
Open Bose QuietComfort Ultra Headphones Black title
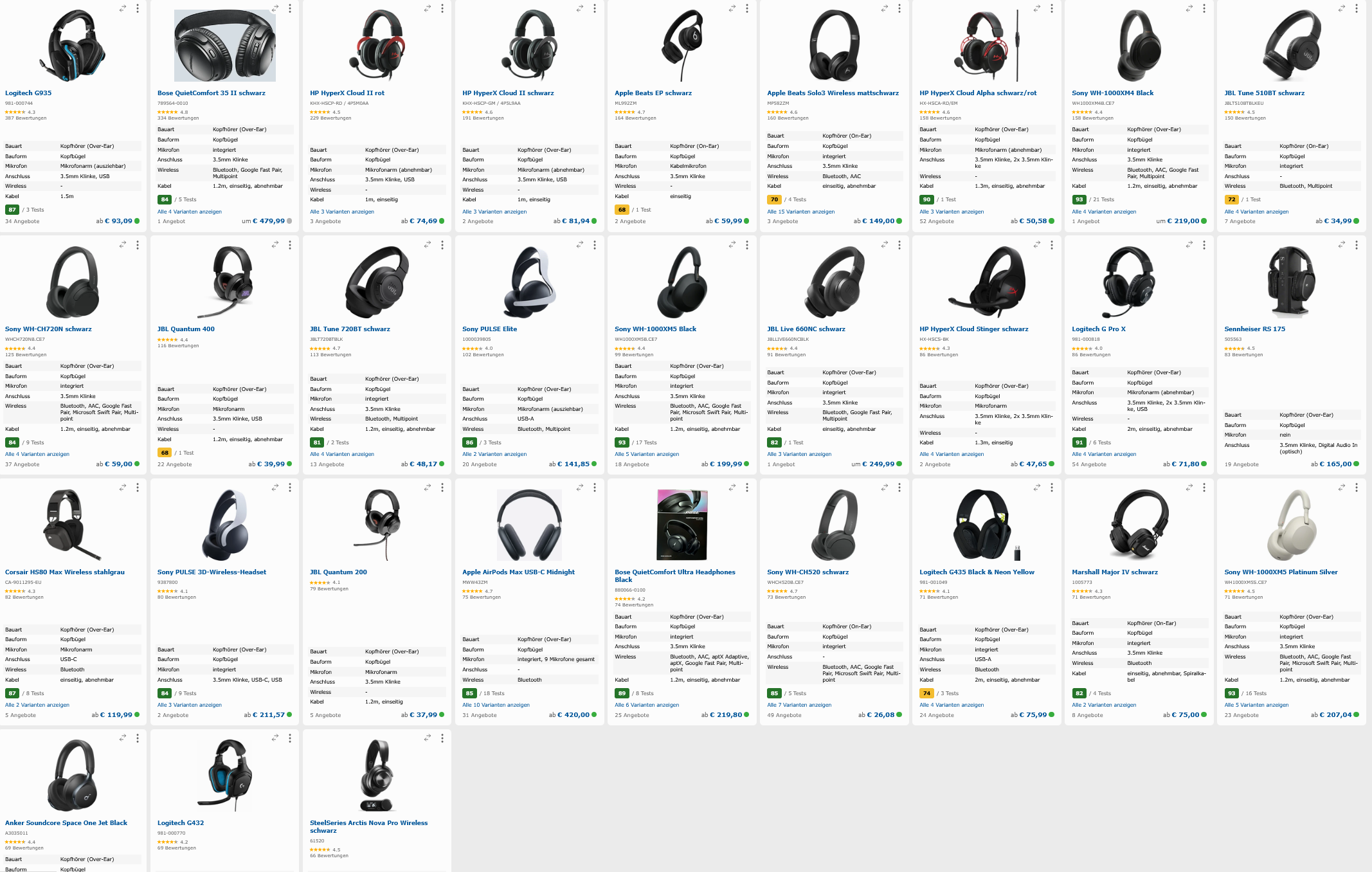(x=674, y=576)
